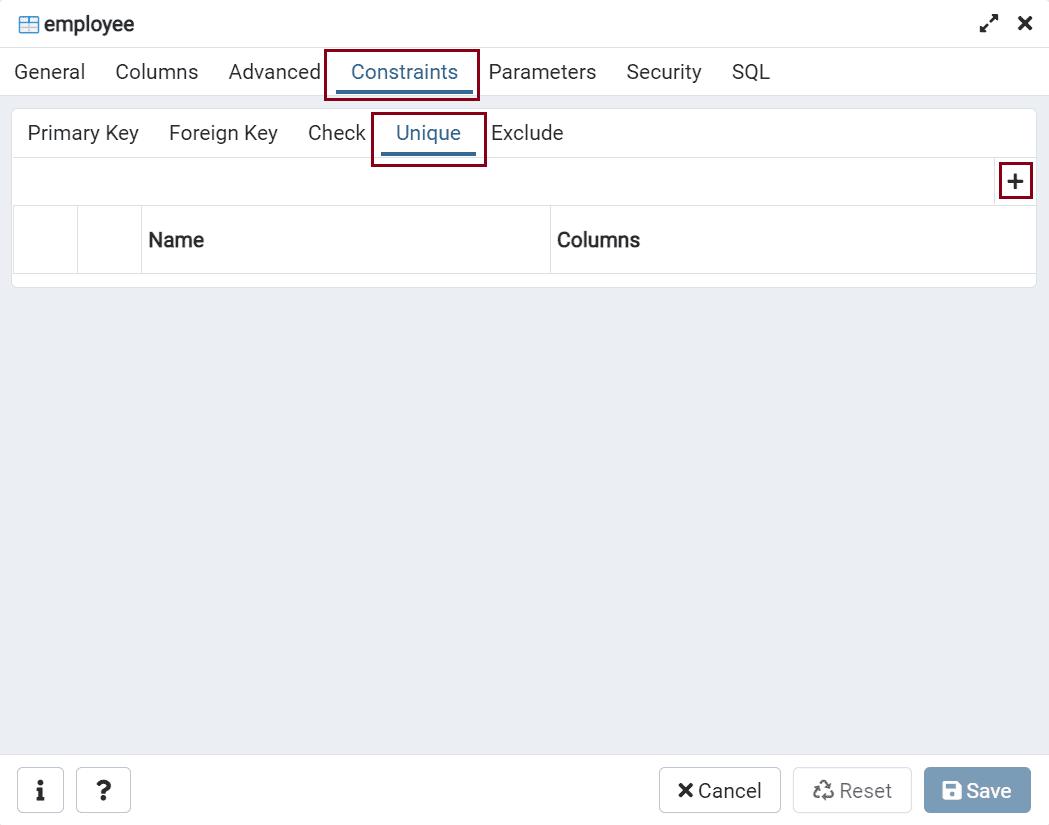1049x825 pixels.
Task: Open the info panel with the i icon
Action: tap(40, 790)
